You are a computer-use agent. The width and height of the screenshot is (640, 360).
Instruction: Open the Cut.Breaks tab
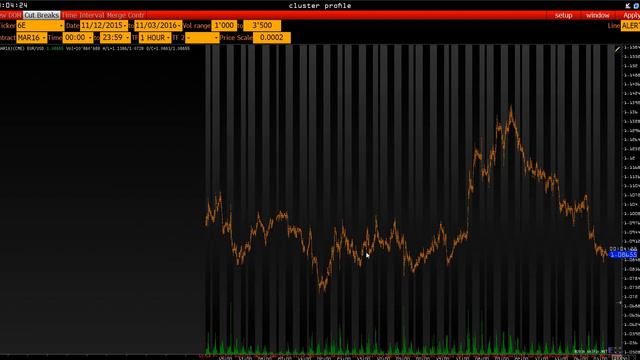click(41, 15)
